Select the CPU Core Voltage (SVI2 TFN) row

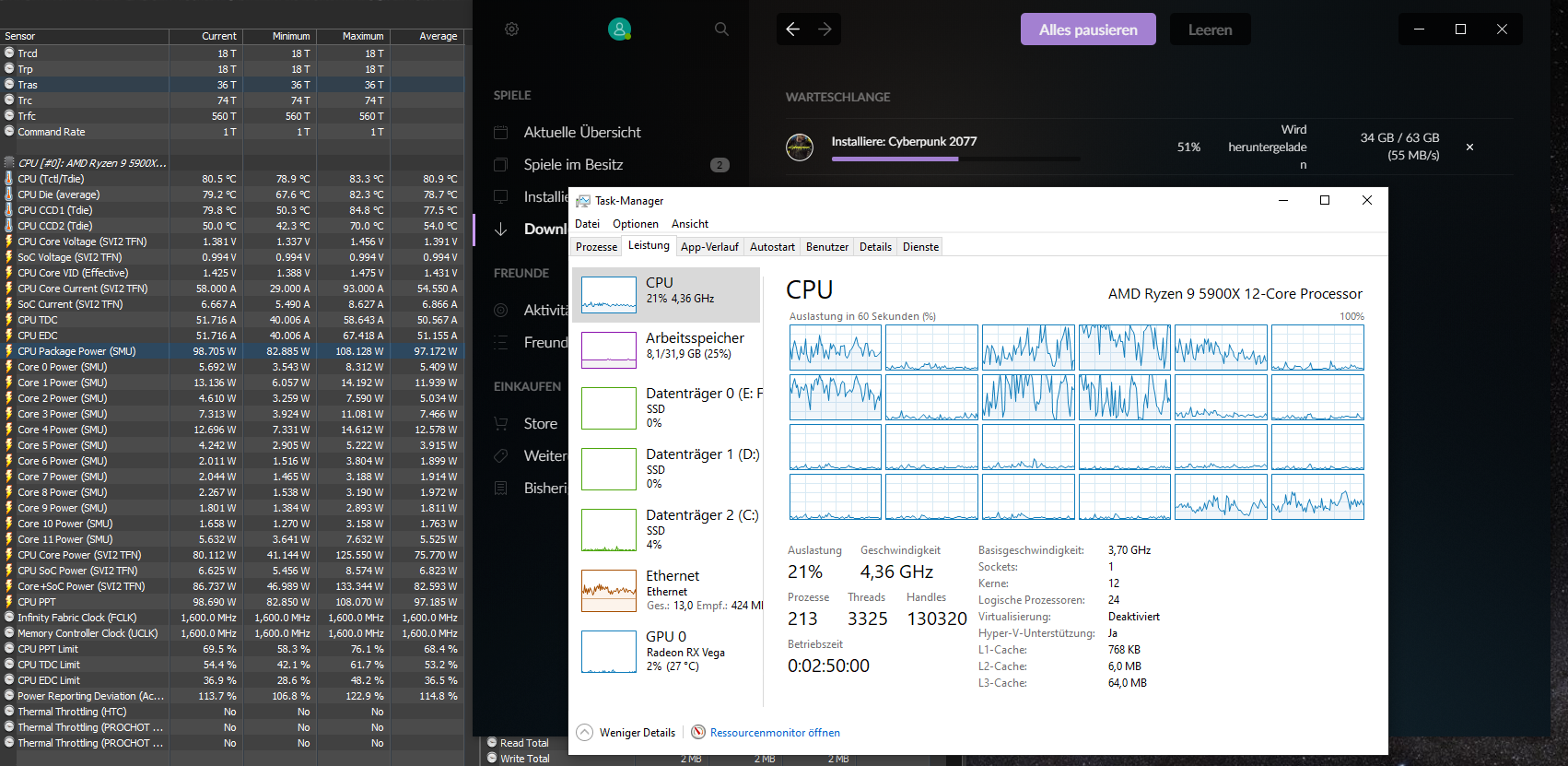231,242
